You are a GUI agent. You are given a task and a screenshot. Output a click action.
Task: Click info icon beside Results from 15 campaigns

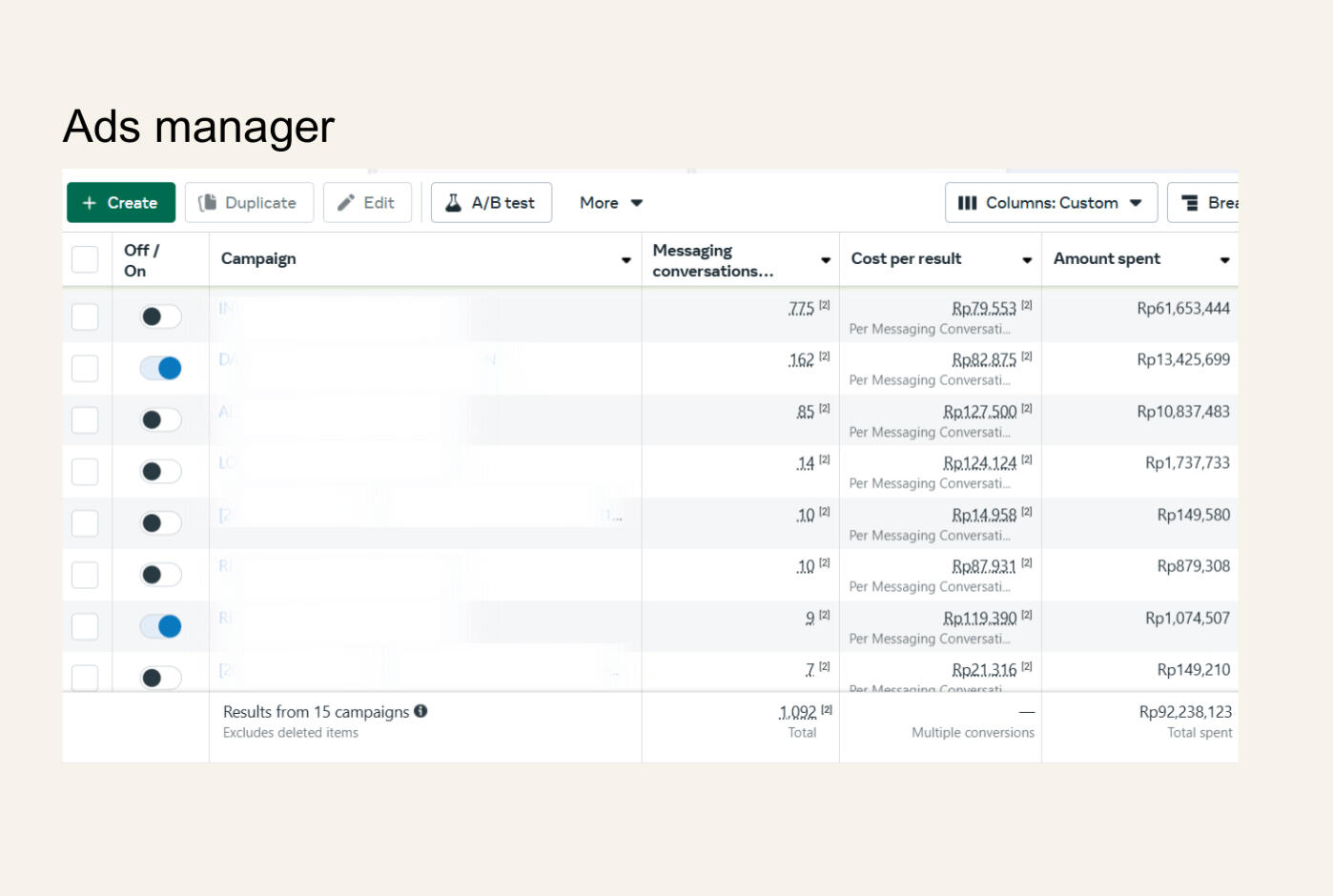tap(420, 711)
